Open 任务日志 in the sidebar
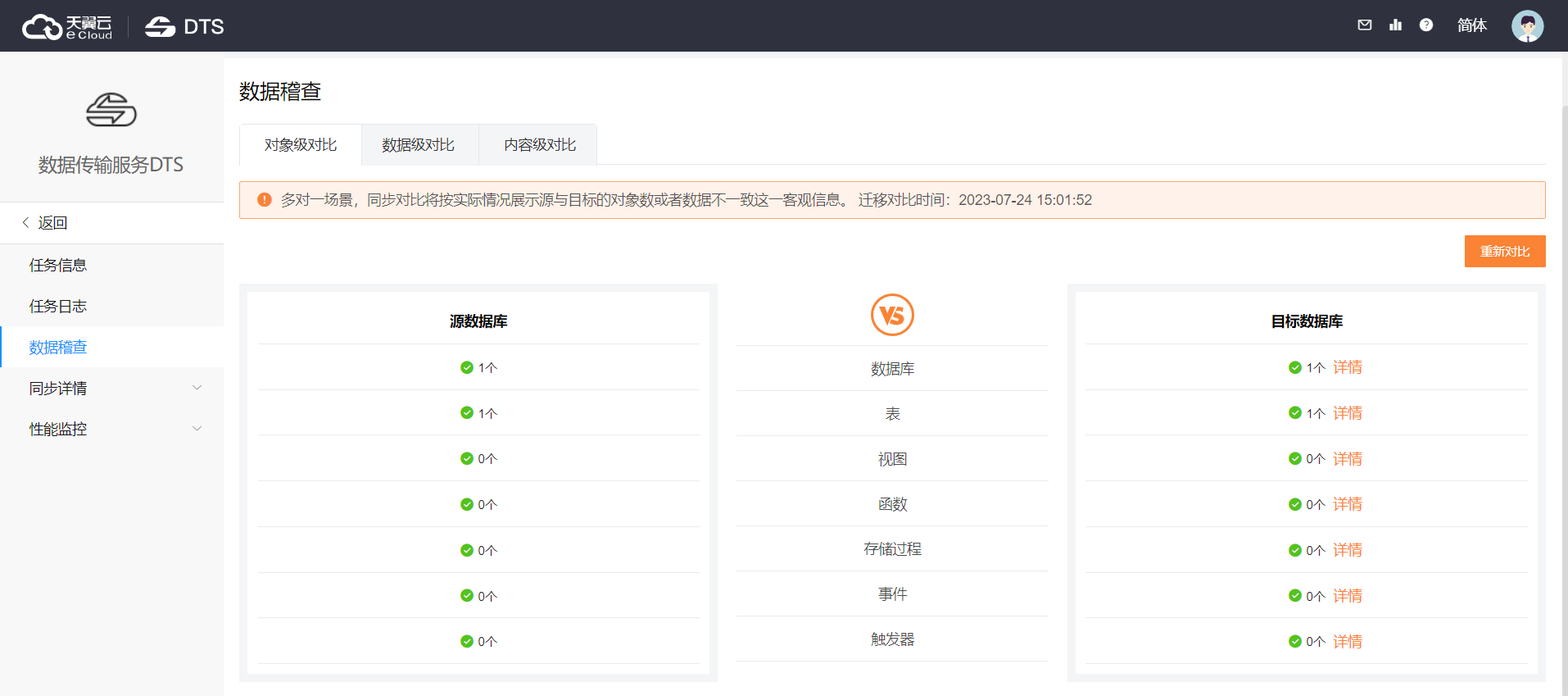Image resolution: width=1568 pixels, height=696 pixels. point(58,307)
